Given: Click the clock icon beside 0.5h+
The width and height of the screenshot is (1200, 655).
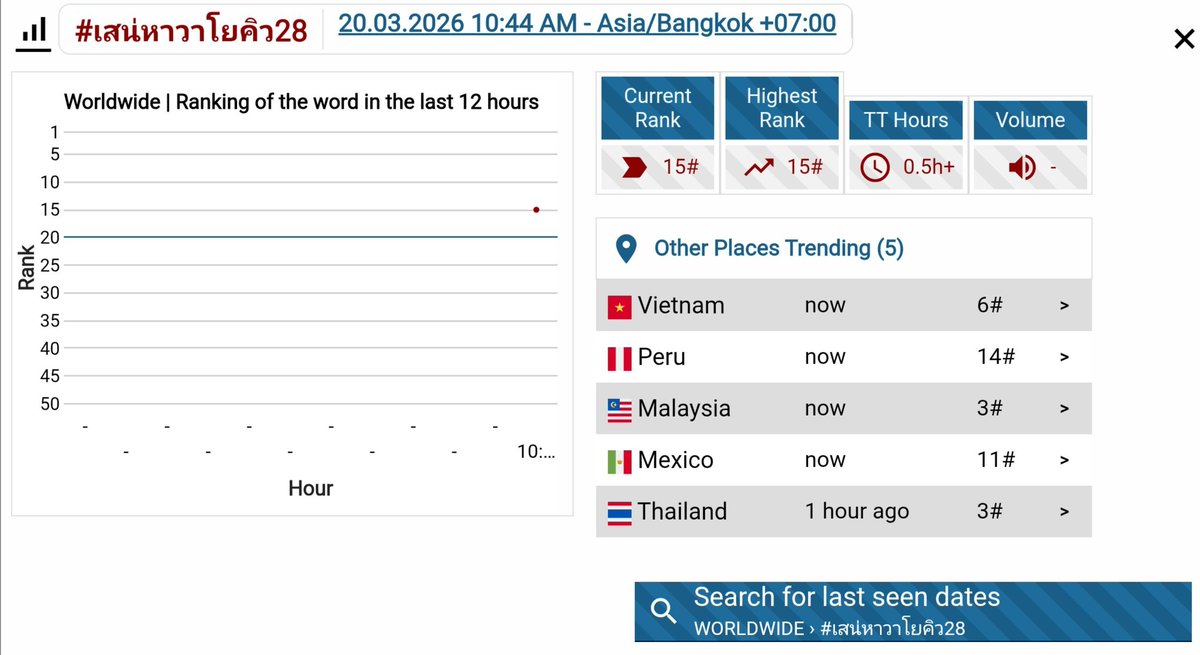Looking at the screenshot, I should pyautogui.click(x=875, y=167).
